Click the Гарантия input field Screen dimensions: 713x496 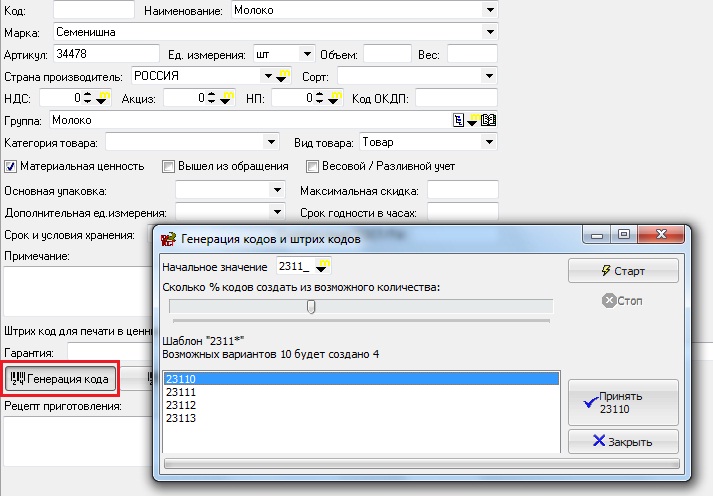[110, 352]
